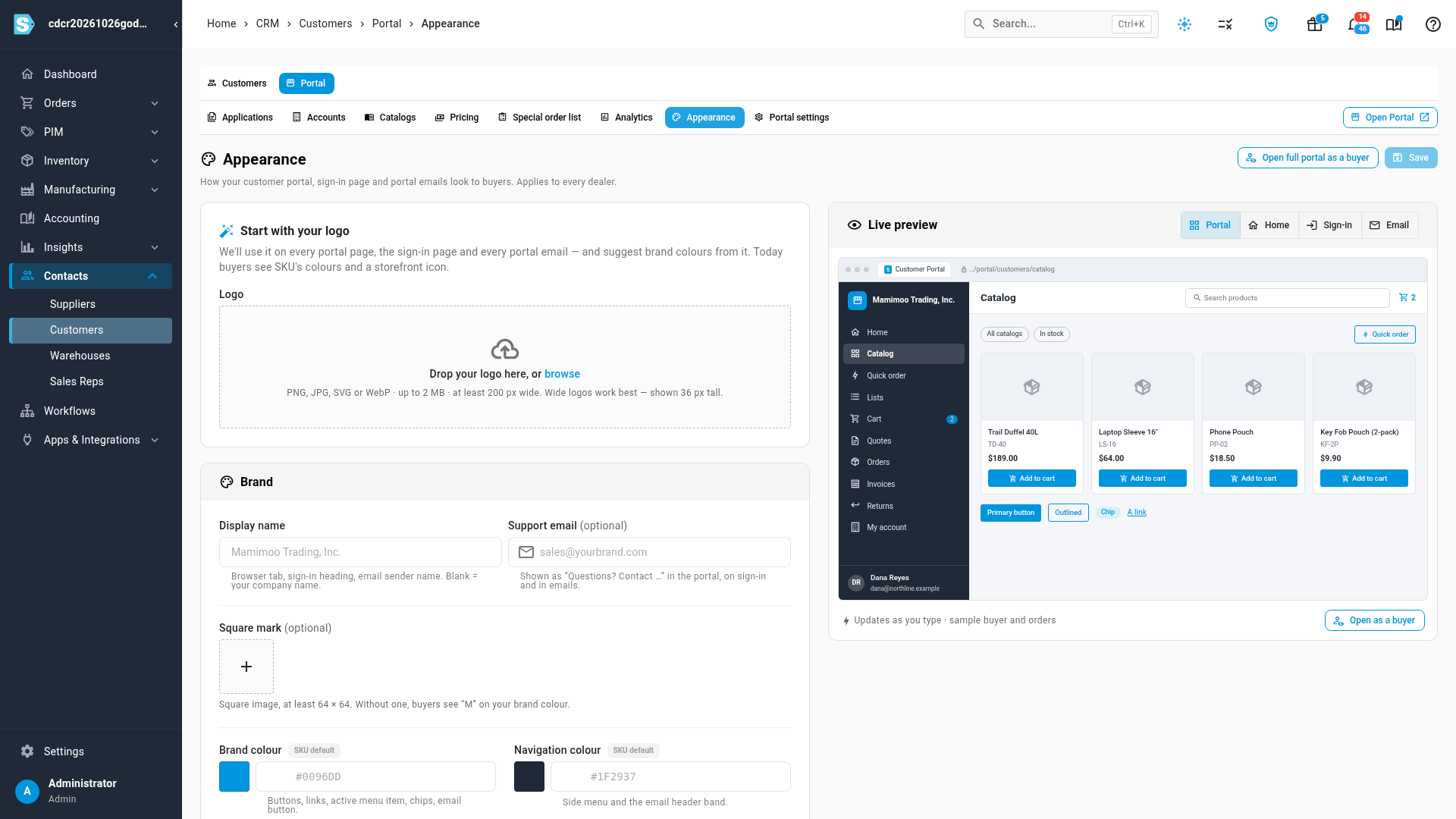
Task: Expand the Insights menu in sidebar
Action: 155,247
